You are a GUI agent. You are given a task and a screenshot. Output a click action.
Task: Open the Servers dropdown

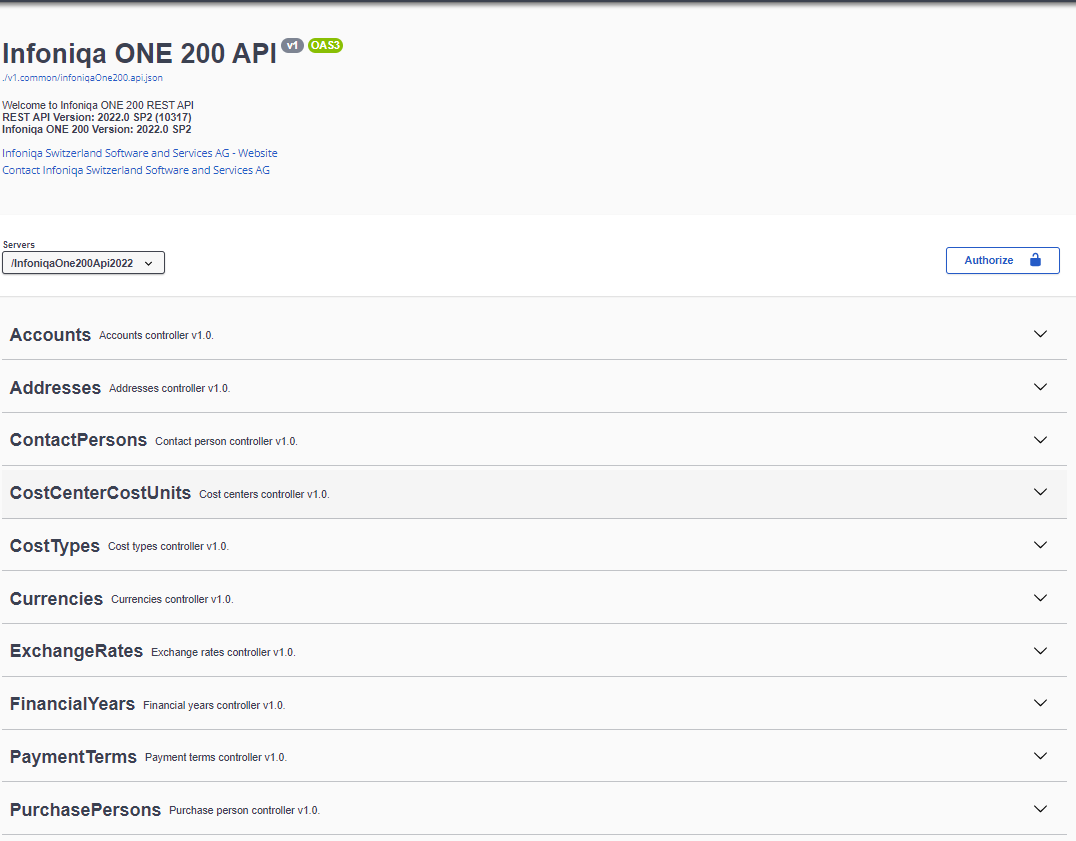tap(83, 263)
